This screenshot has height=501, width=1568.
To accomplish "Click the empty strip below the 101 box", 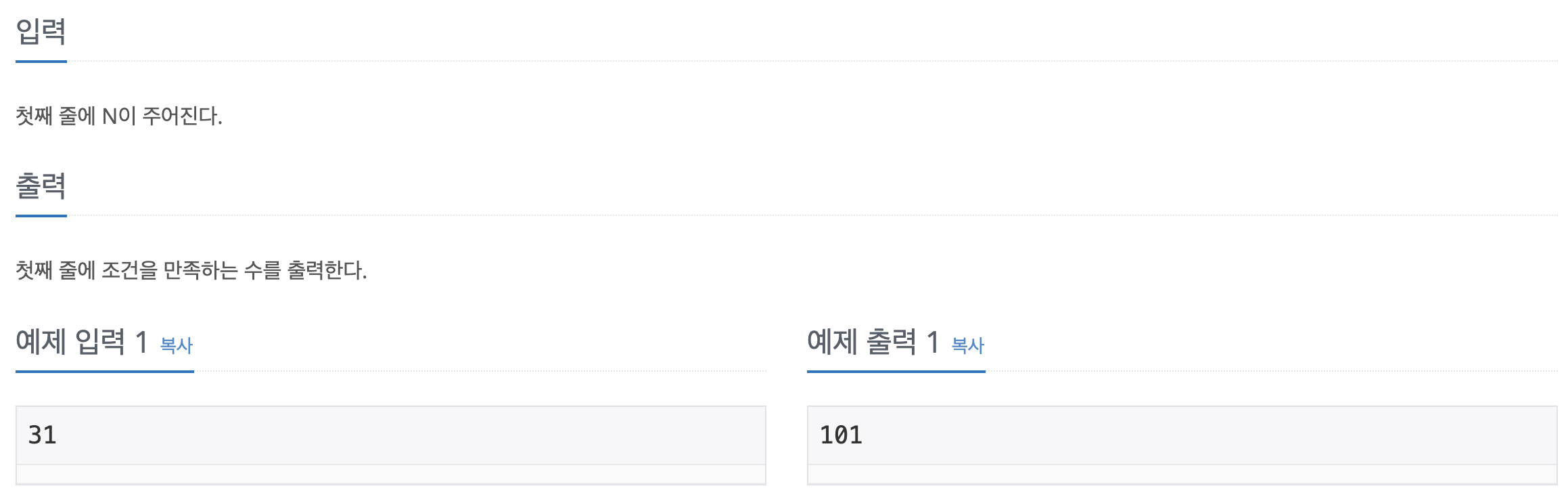I will [x=1182, y=475].
